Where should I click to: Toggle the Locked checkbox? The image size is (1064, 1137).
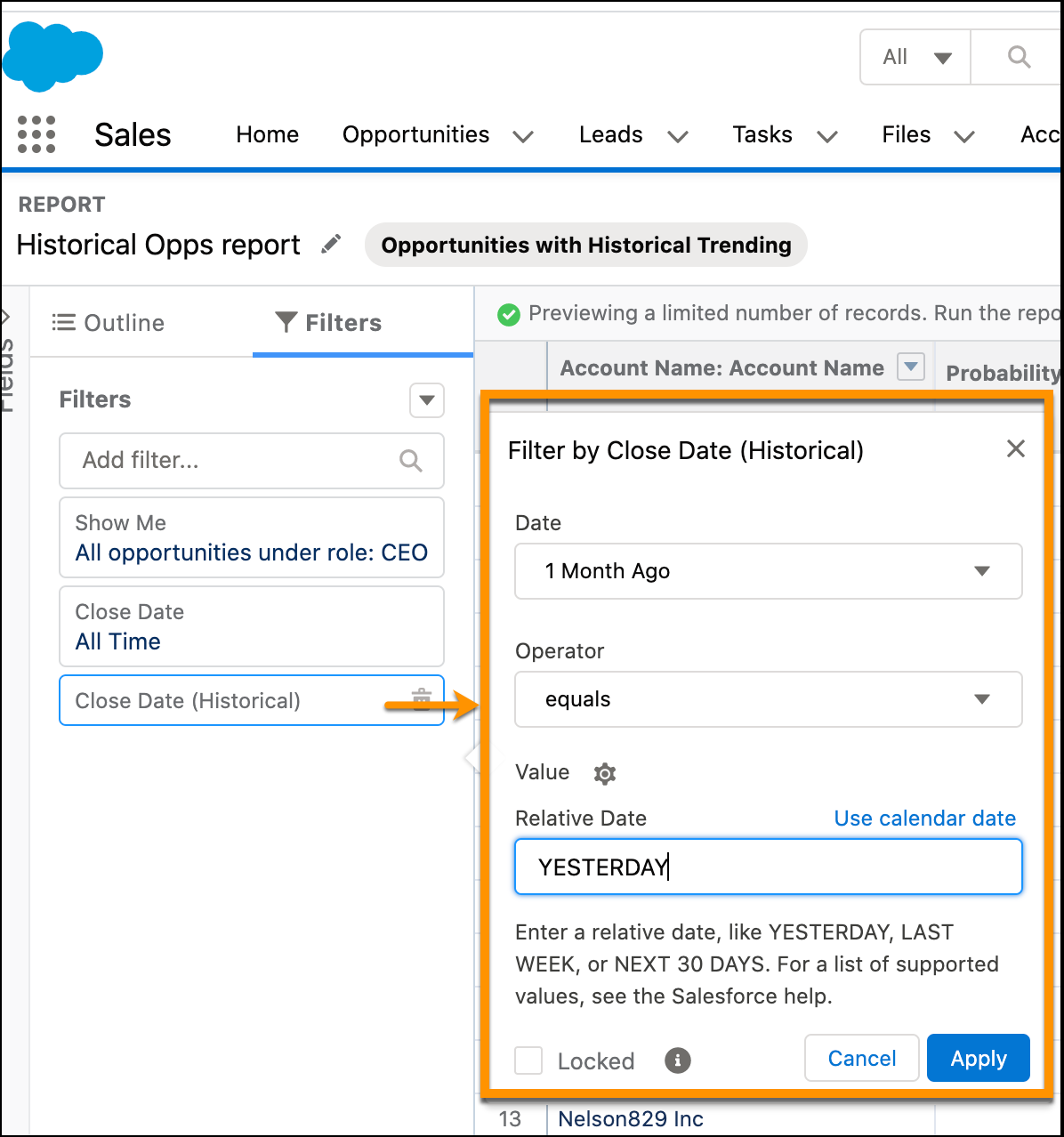pos(528,1060)
